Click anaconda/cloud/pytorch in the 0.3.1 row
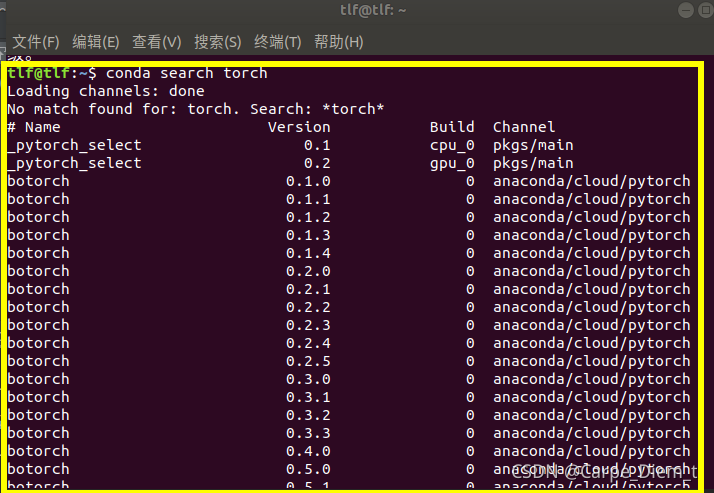Viewport: 714px width, 493px height. (592, 397)
